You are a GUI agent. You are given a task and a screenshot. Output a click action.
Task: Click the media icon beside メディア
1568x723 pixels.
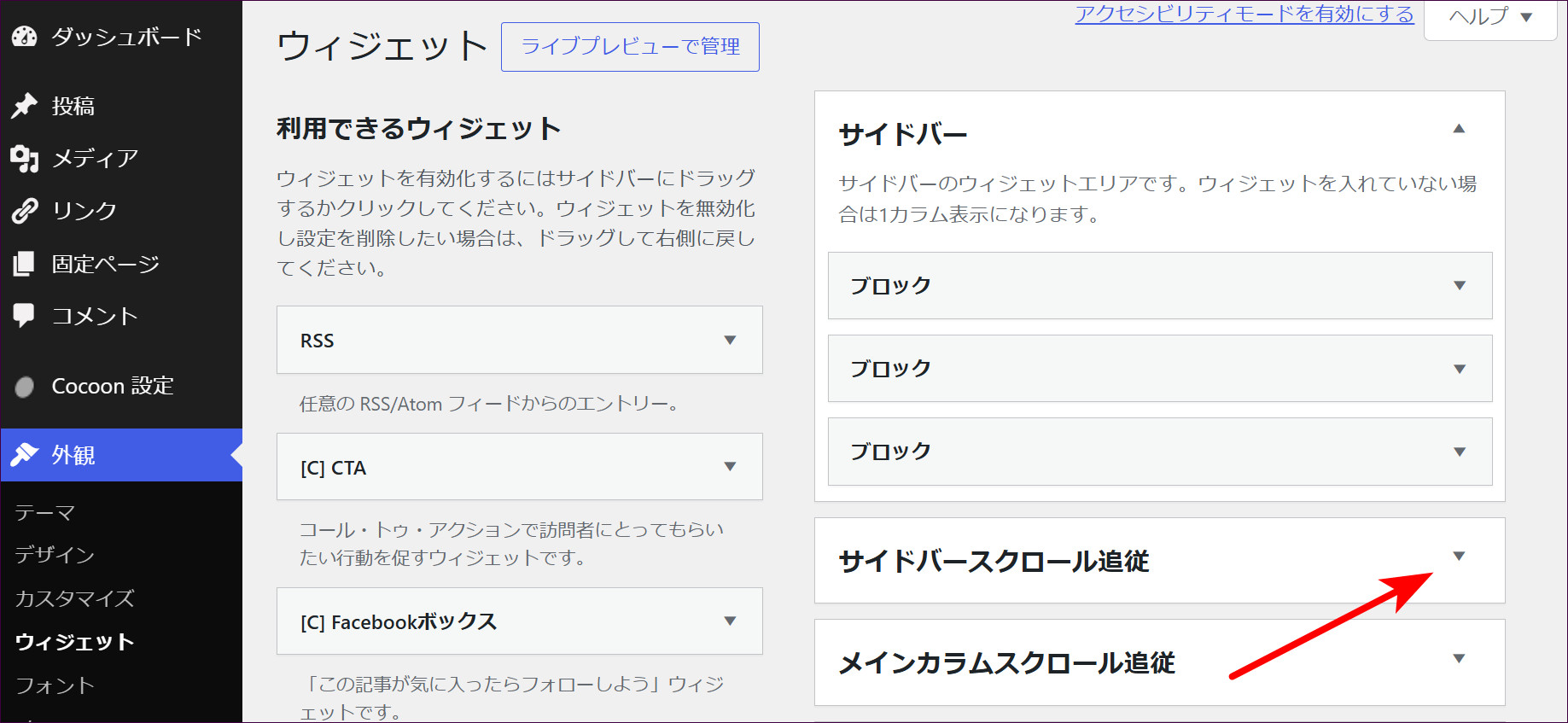pyautogui.click(x=25, y=159)
